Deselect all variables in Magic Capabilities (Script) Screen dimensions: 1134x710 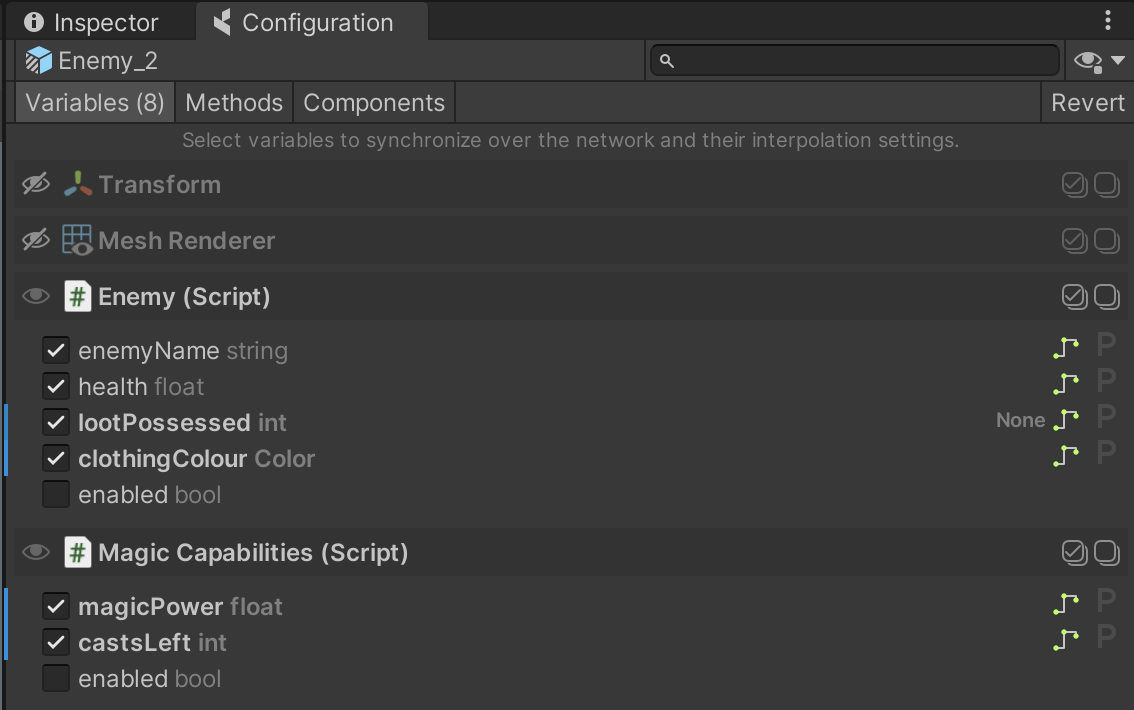(1106, 553)
